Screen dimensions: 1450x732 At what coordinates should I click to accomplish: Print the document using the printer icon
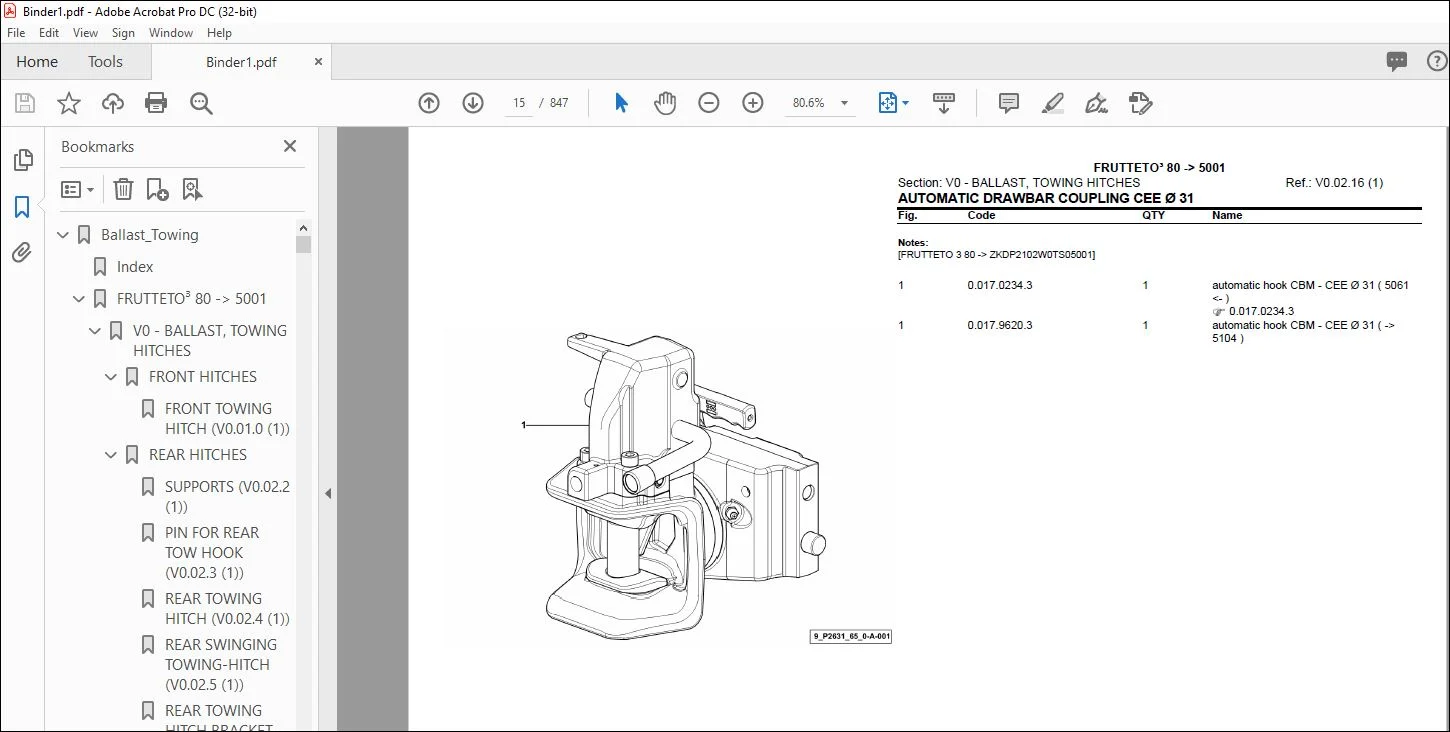(156, 103)
